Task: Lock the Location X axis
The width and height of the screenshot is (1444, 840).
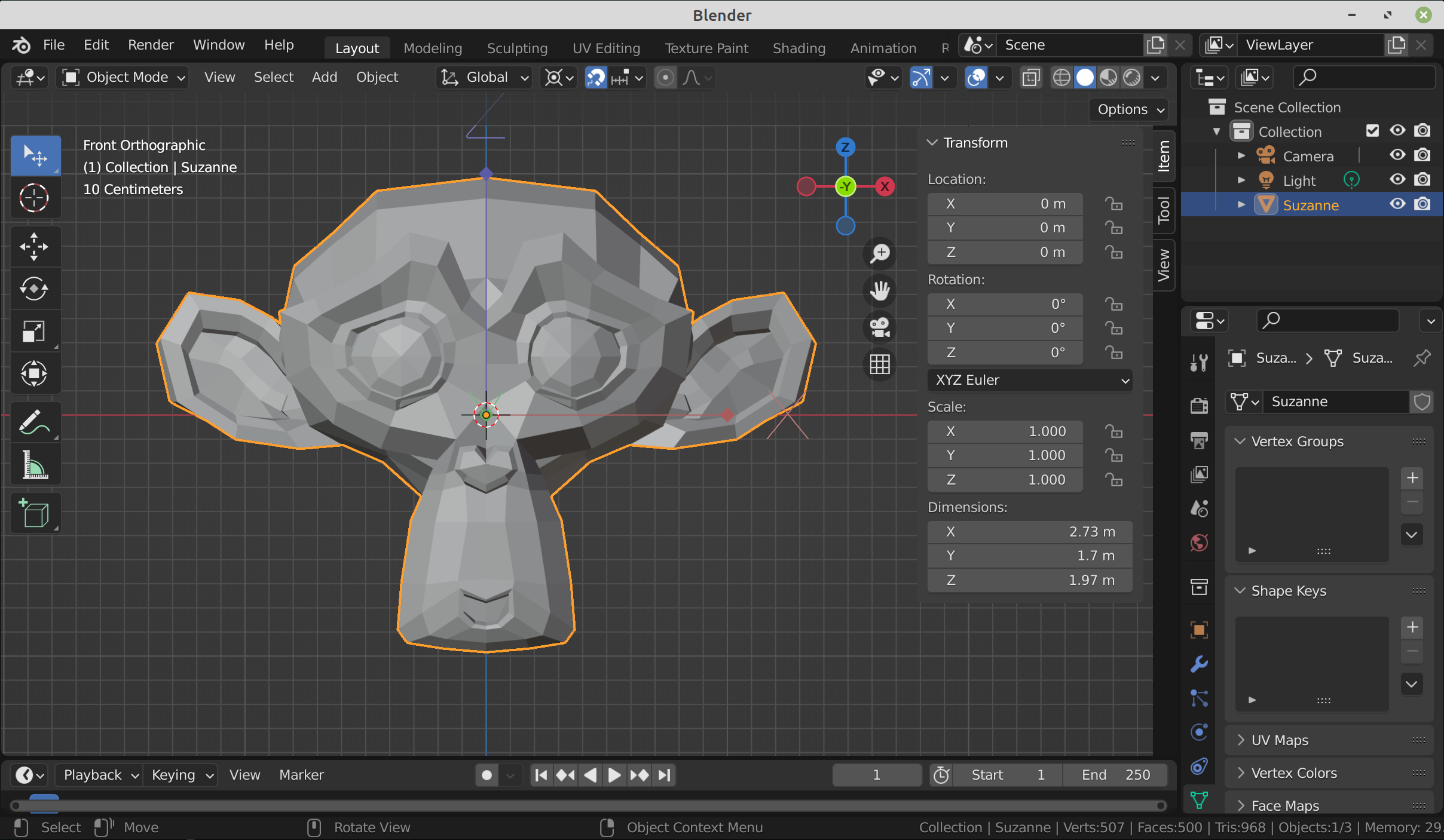Action: click(x=1113, y=204)
